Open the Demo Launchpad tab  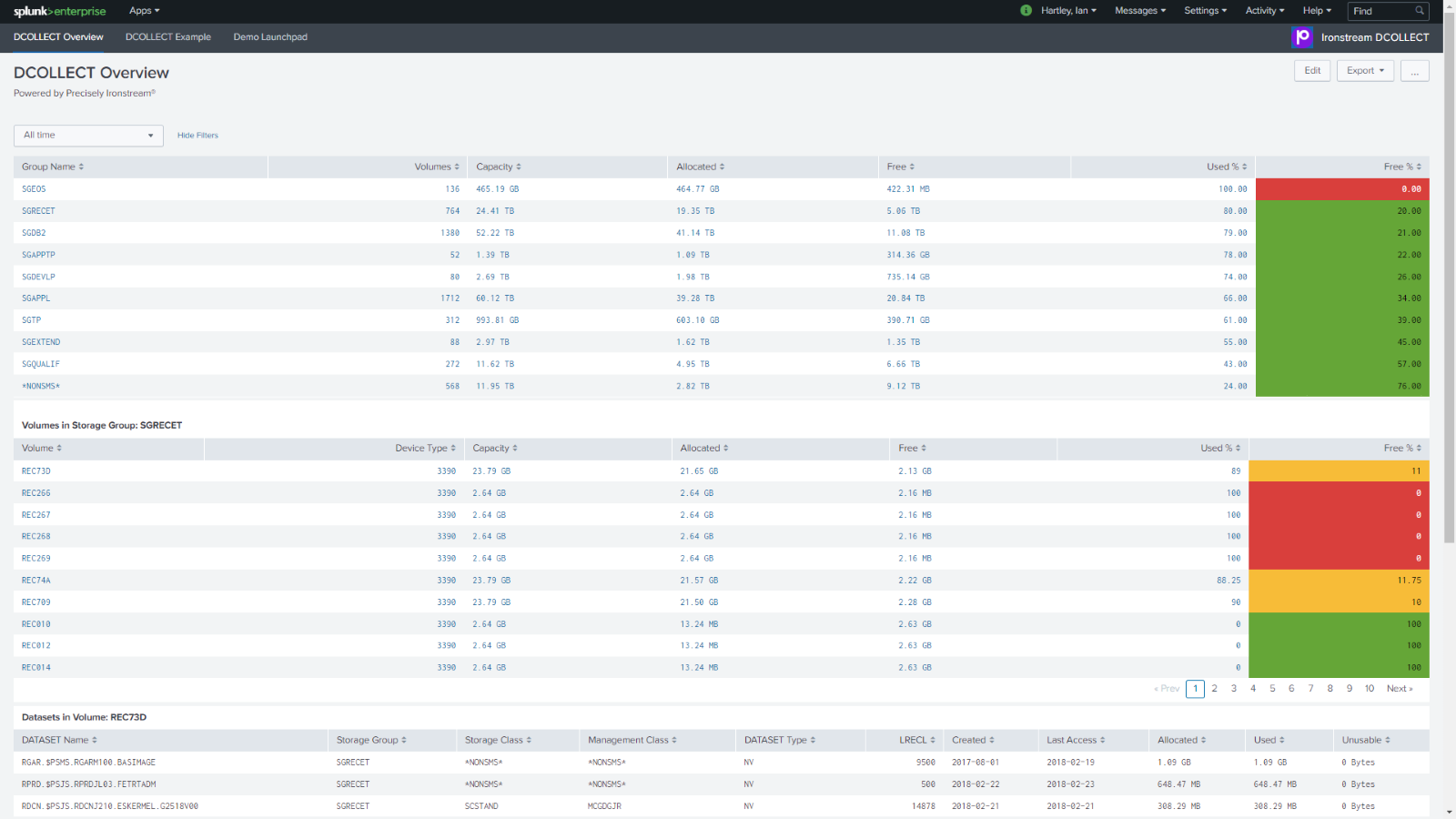(270, 37)
